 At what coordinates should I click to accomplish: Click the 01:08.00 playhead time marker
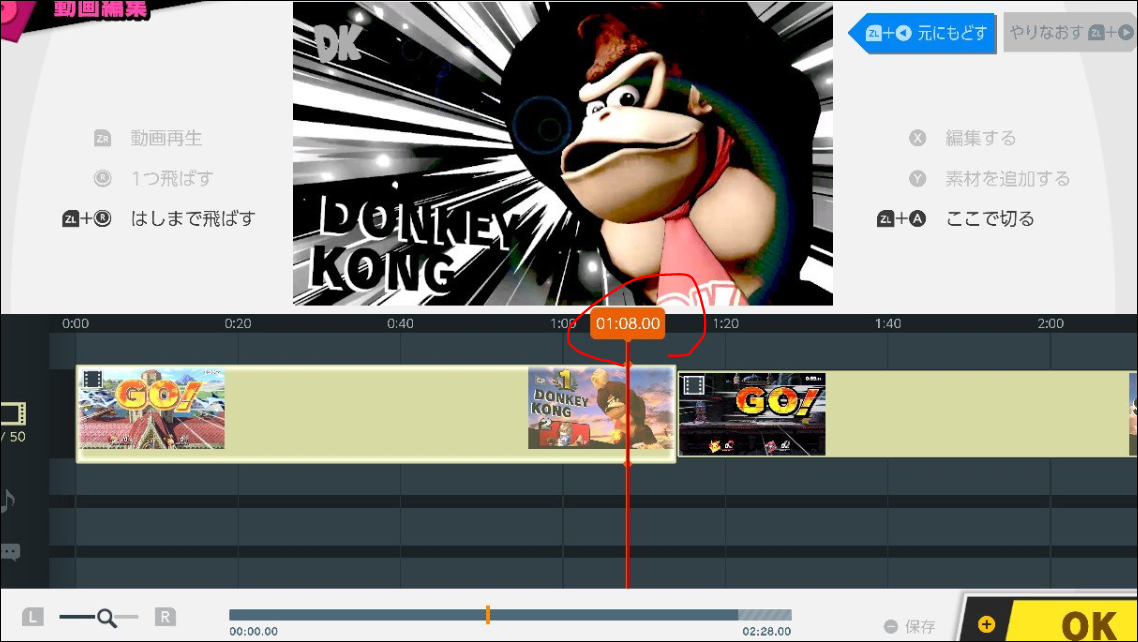click(628, 324)
